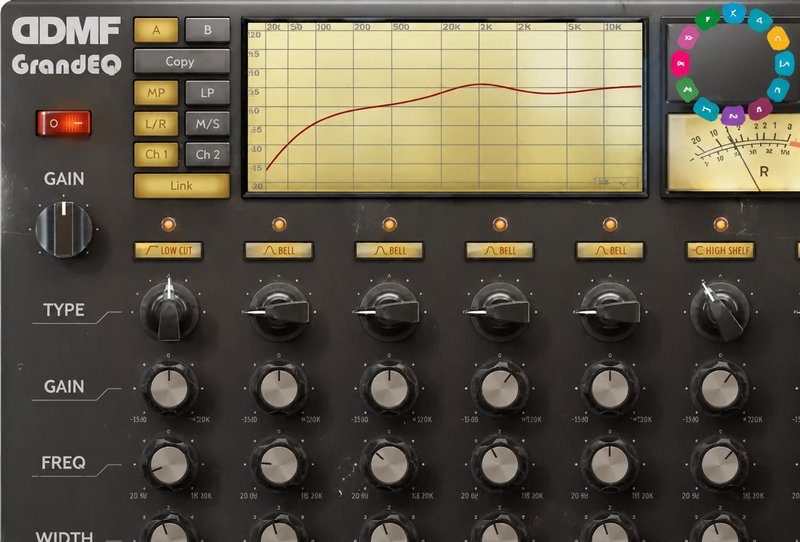
Task: Click the TYPE selector knob of fourth BELL band
Action: 610,311
